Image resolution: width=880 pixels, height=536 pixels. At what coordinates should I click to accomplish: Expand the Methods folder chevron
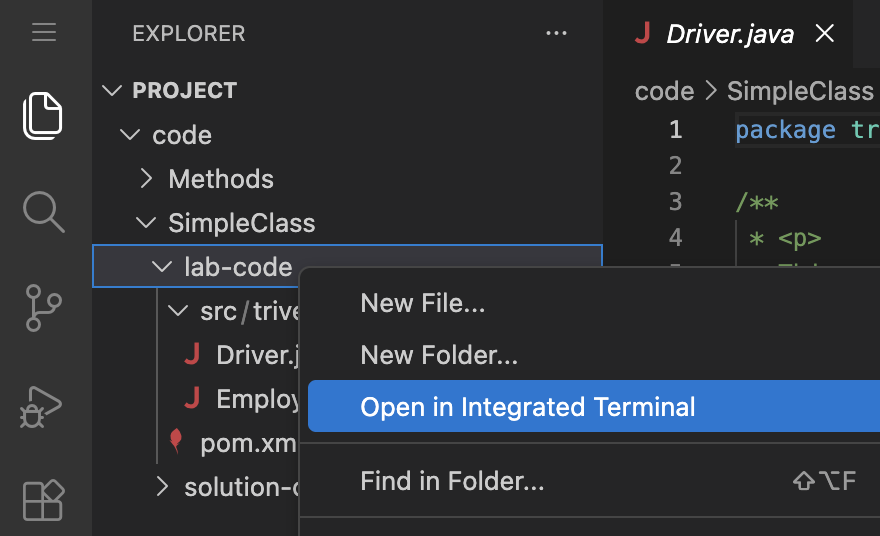[146, 178]
